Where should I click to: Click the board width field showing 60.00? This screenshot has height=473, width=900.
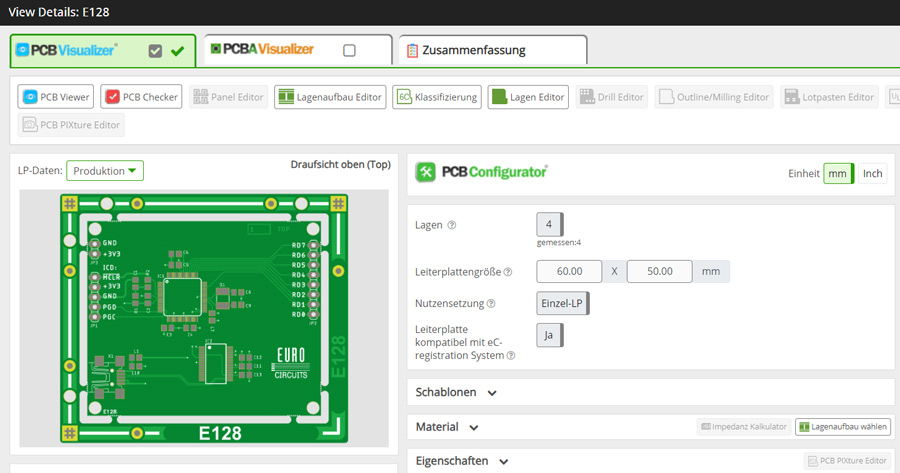click(569, 271)
